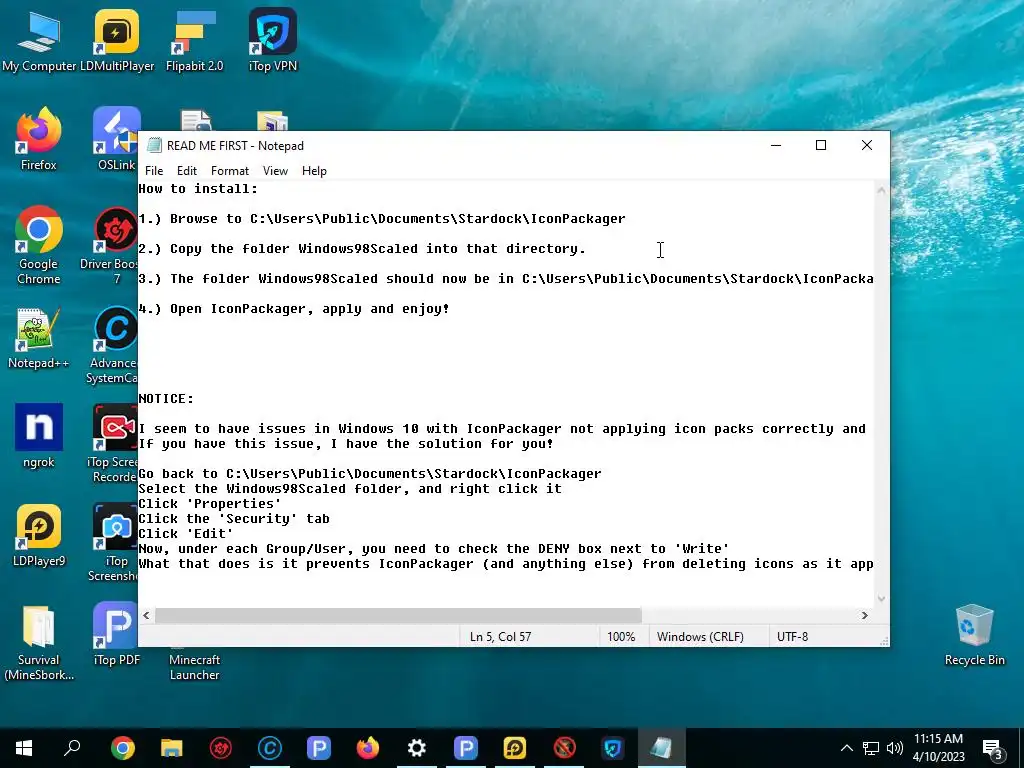The height and width of the screenshot is (768, 1024).
Task: Open the volume control in tray
Action: 895,748
